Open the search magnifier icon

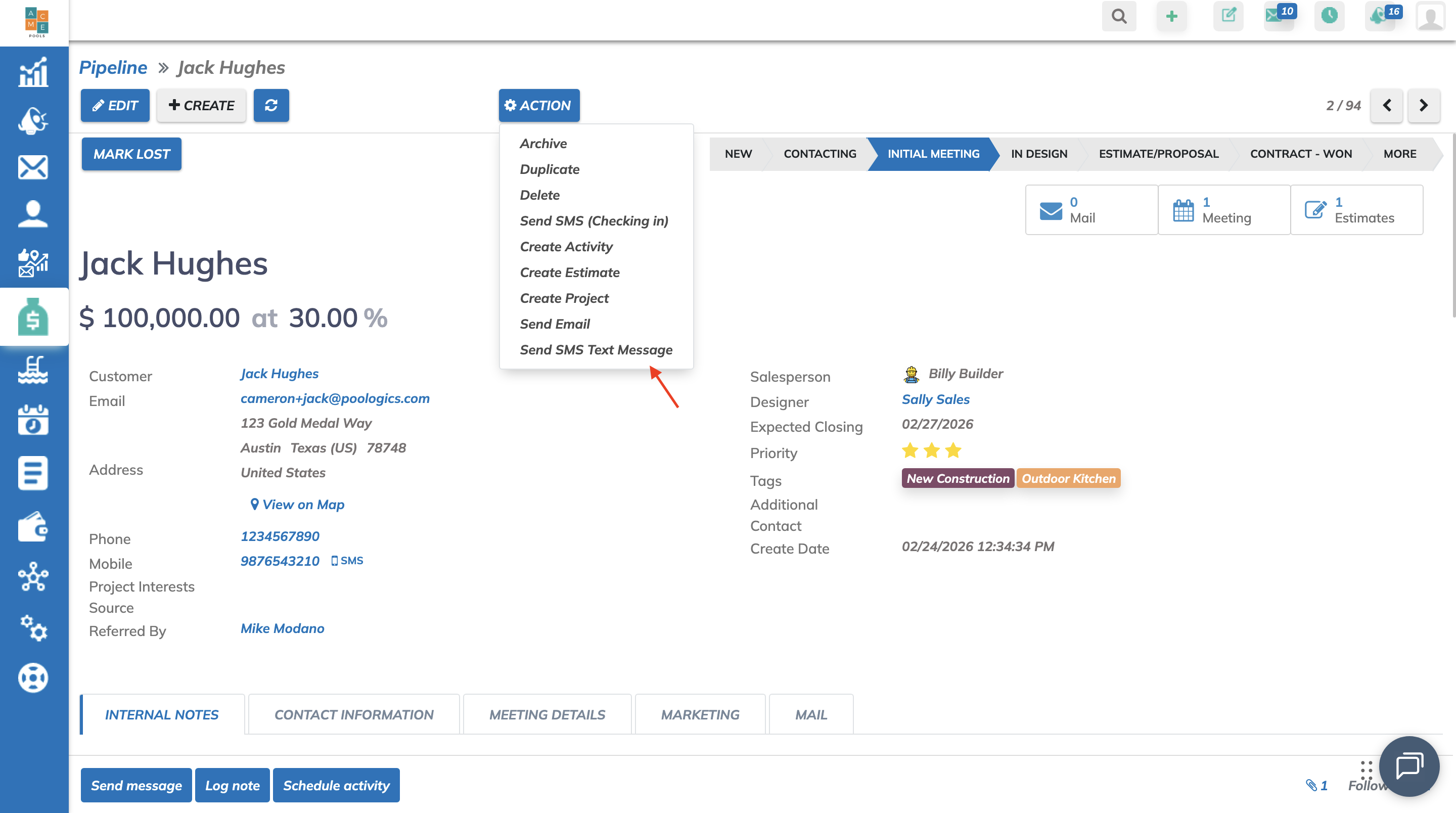pyautogui.click(x=1119, y=16)
